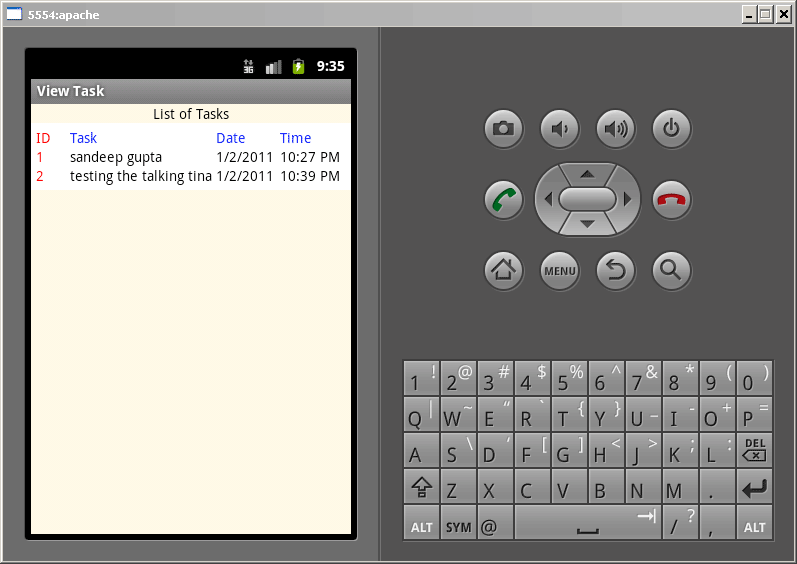Click the D-pad down arrow
Image resolution: width=797 pixels, height=564 pixels.
(588, 224)
